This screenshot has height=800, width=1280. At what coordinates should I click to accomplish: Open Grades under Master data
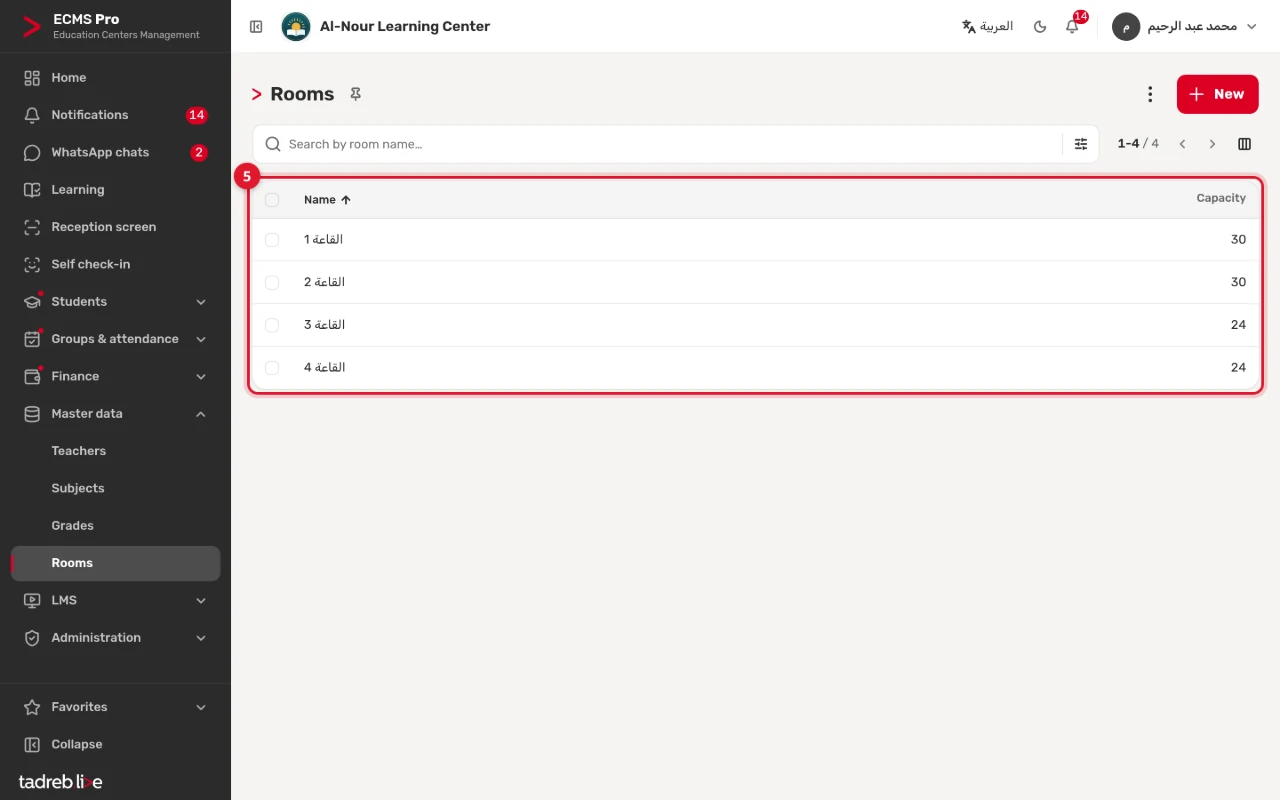click(x=116, y=526)
